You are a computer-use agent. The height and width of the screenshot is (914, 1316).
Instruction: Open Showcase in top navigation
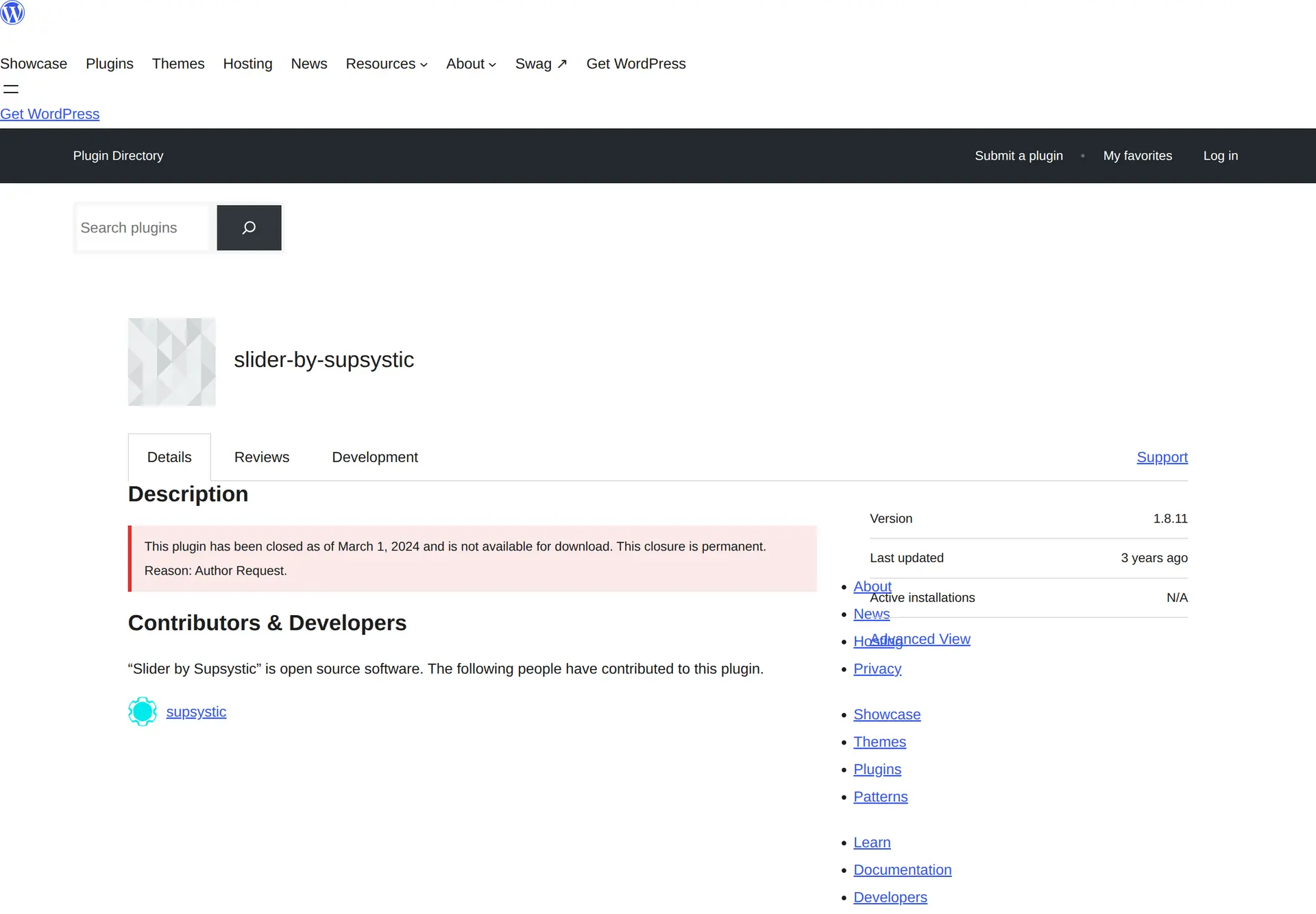click(34, 64)
